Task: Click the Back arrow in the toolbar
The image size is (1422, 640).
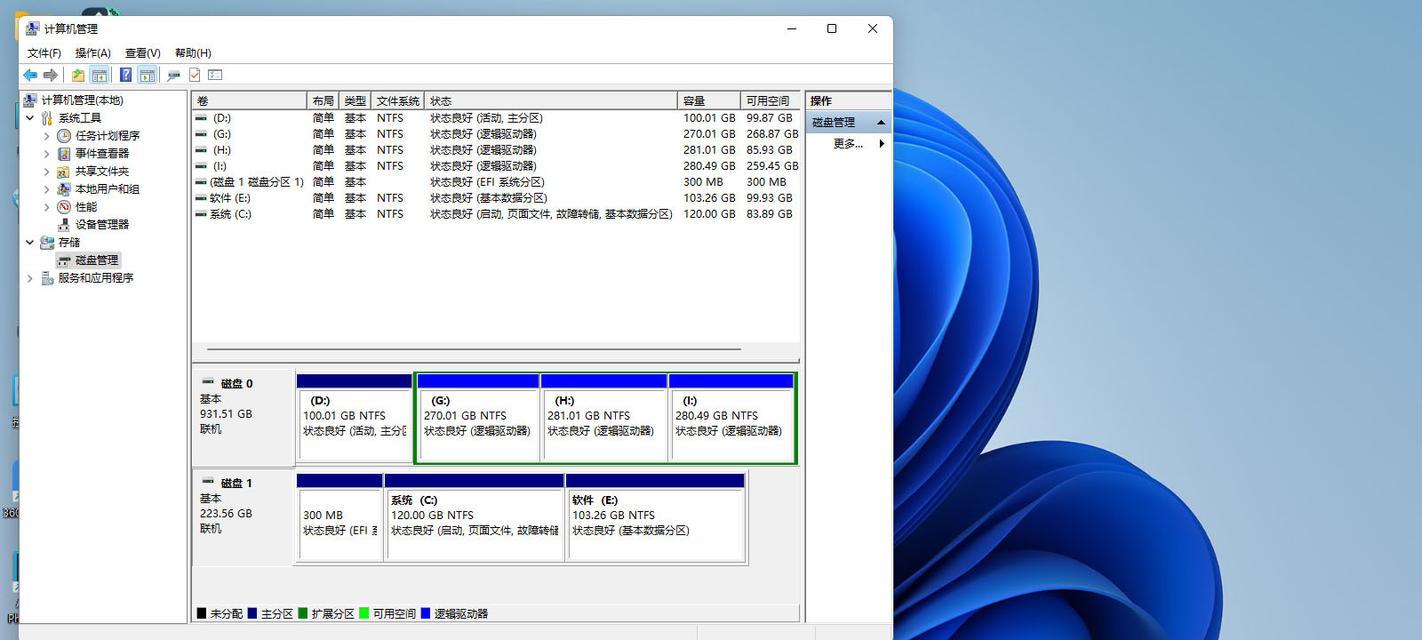Action: click(30, 75)
